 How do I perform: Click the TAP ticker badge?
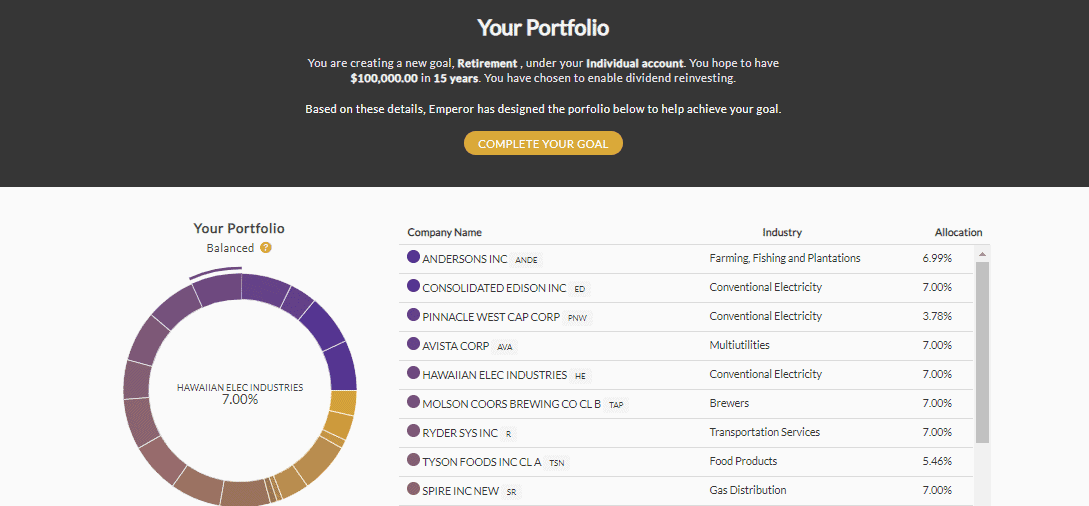[616, 405]
